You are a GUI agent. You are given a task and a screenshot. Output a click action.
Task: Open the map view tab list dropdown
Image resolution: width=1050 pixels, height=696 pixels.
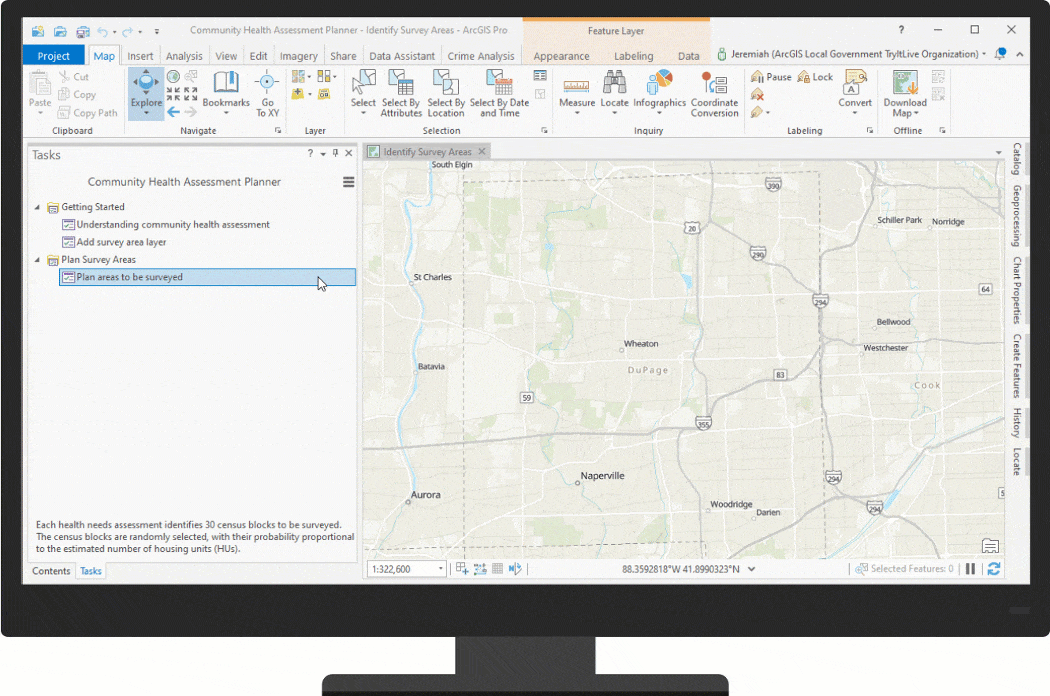(x=998, y=153)
